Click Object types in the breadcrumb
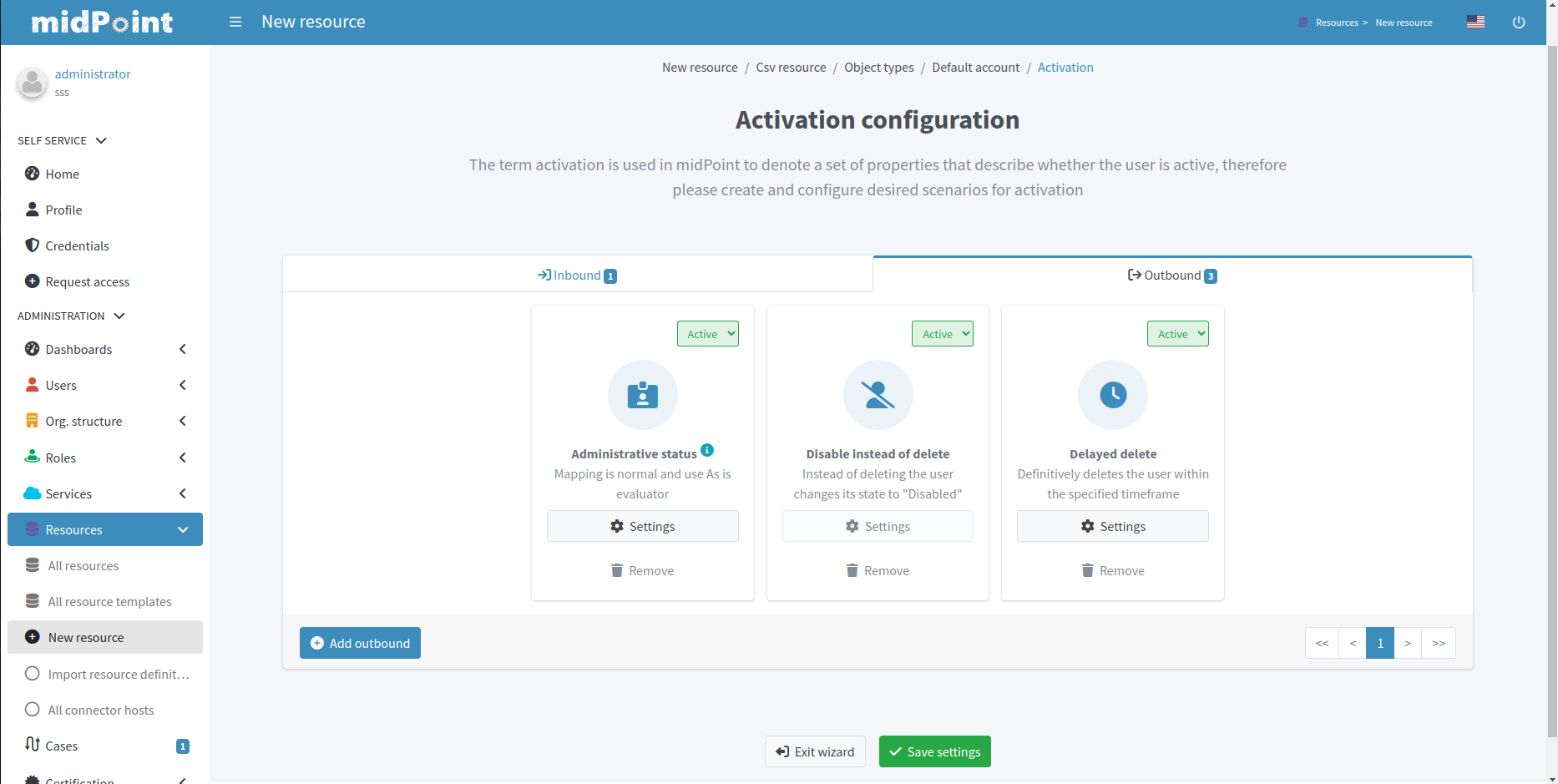1558x784 pixels. coord(878,68)
